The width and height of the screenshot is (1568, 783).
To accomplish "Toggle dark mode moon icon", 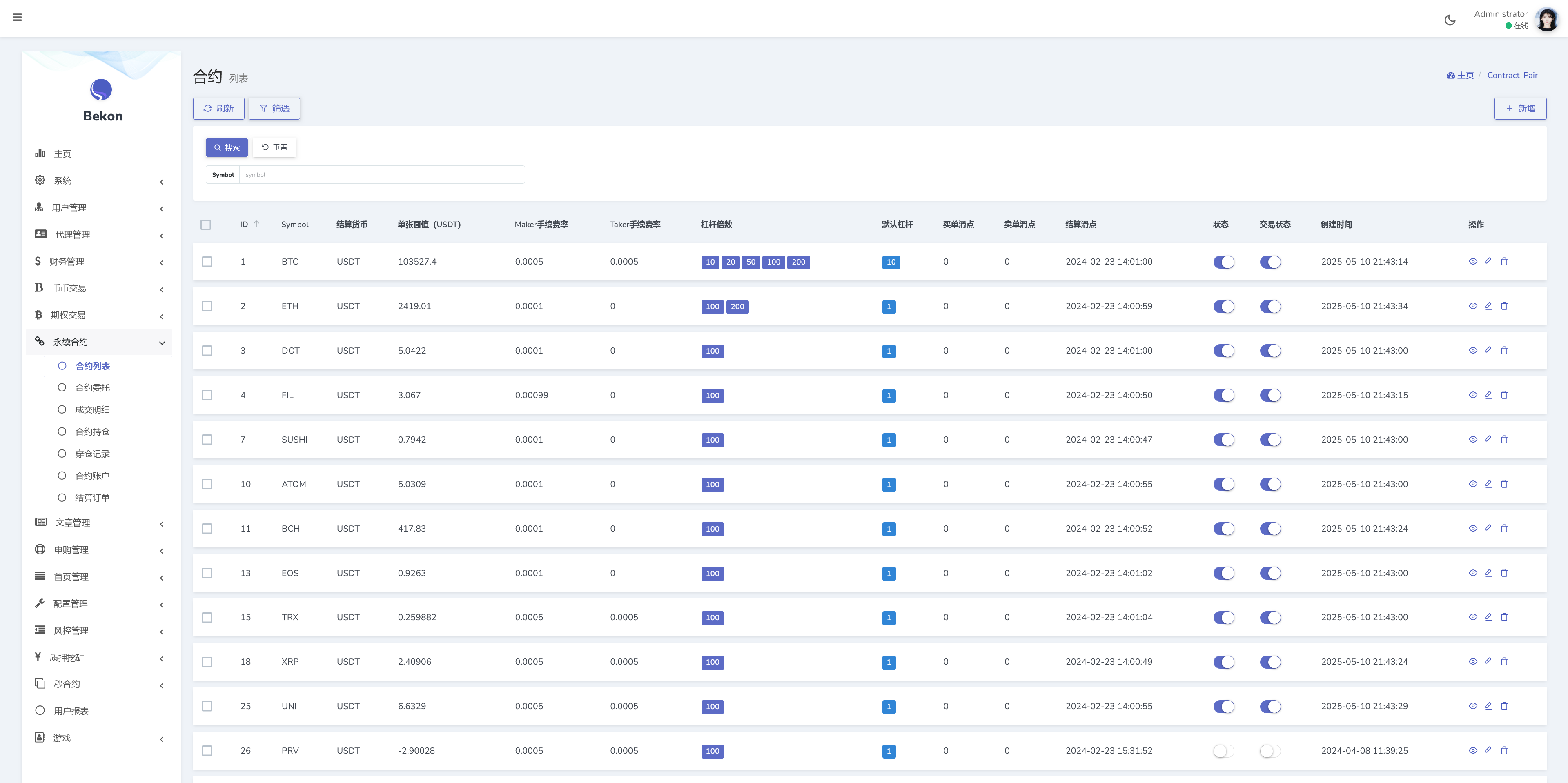I will coord(1450,20).
